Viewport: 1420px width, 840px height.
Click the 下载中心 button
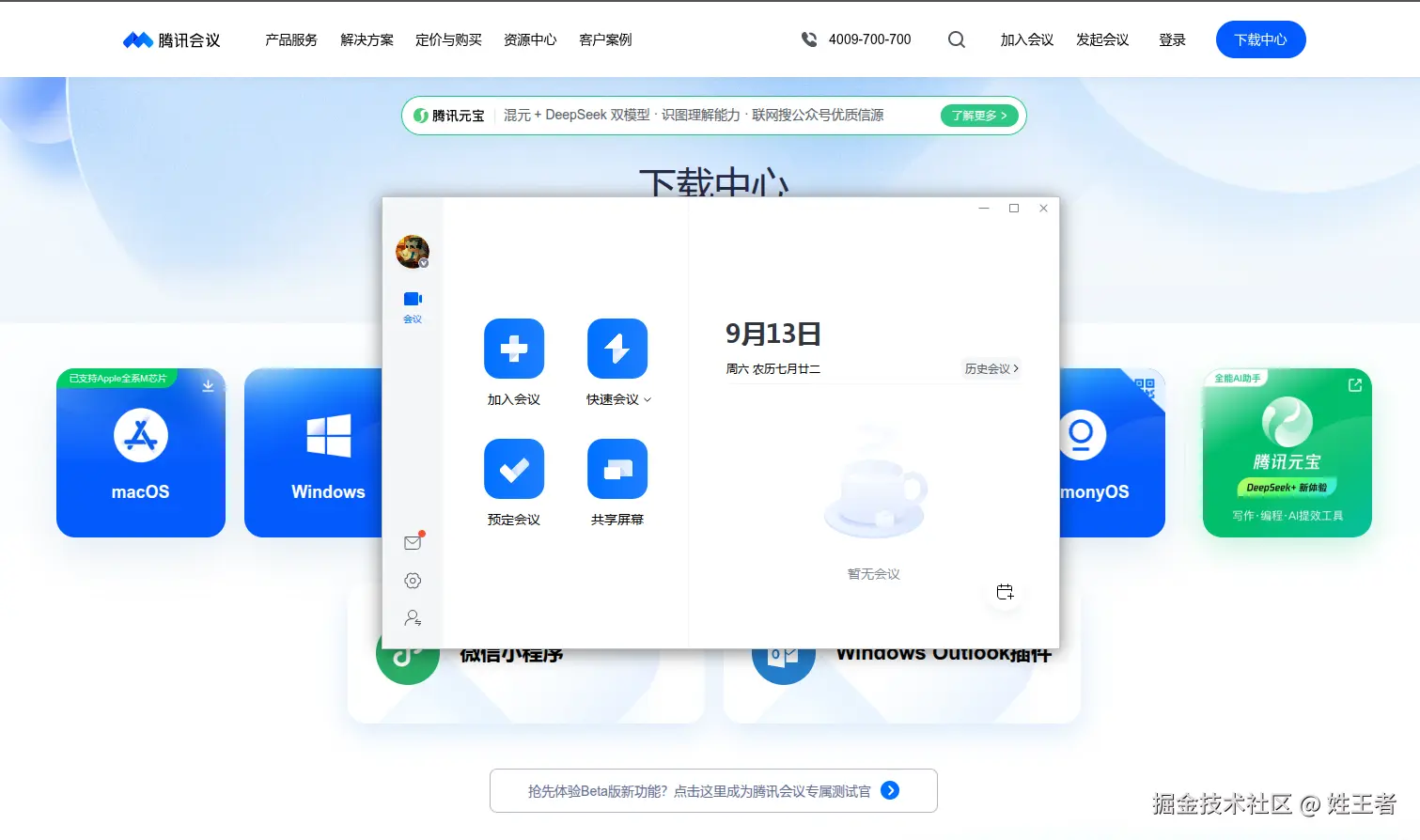(1260, 39)
